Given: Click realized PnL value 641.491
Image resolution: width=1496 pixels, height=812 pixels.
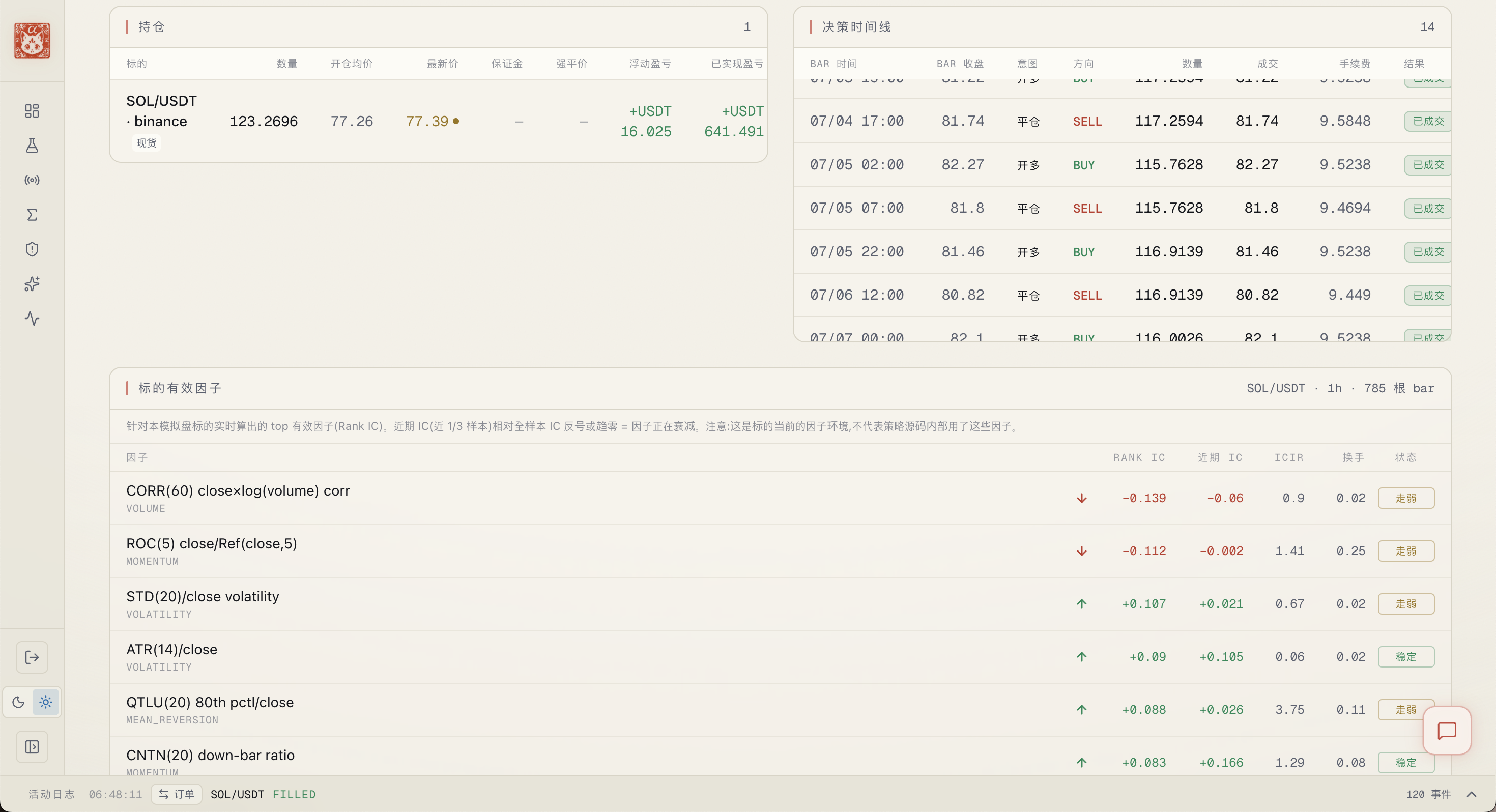Looking at the screenshot, I should (x=734, y=131).
